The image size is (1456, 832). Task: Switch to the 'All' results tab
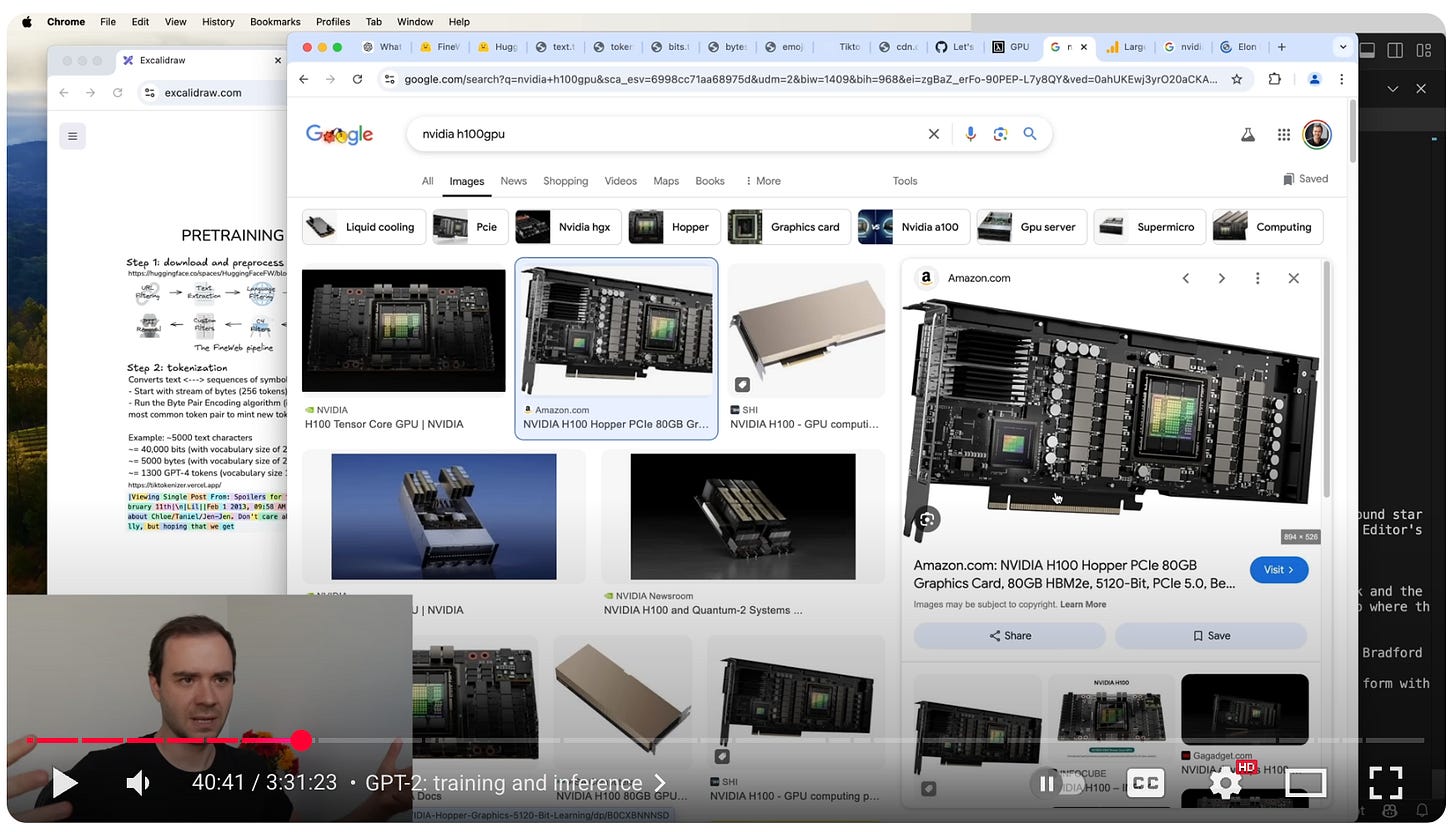click(x=427, y=181)
